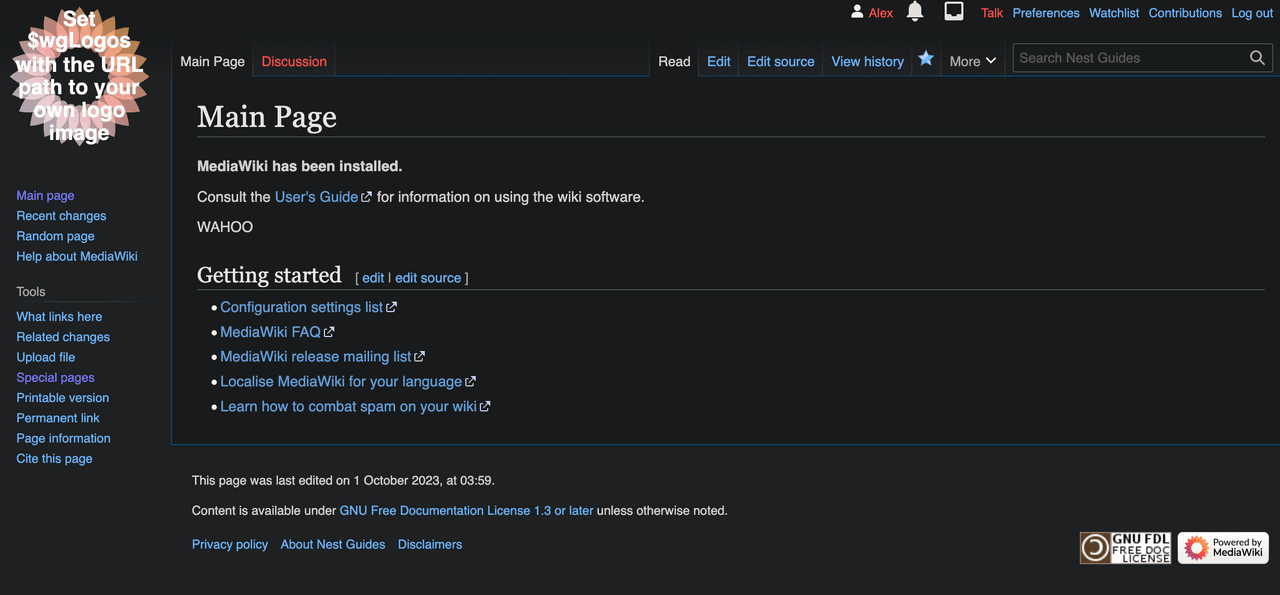The height and width of the screenshot is (595, 1280).
Task: Toggle the watchlist star for this page
Action: pyautogui.click(x=926, y=60)
